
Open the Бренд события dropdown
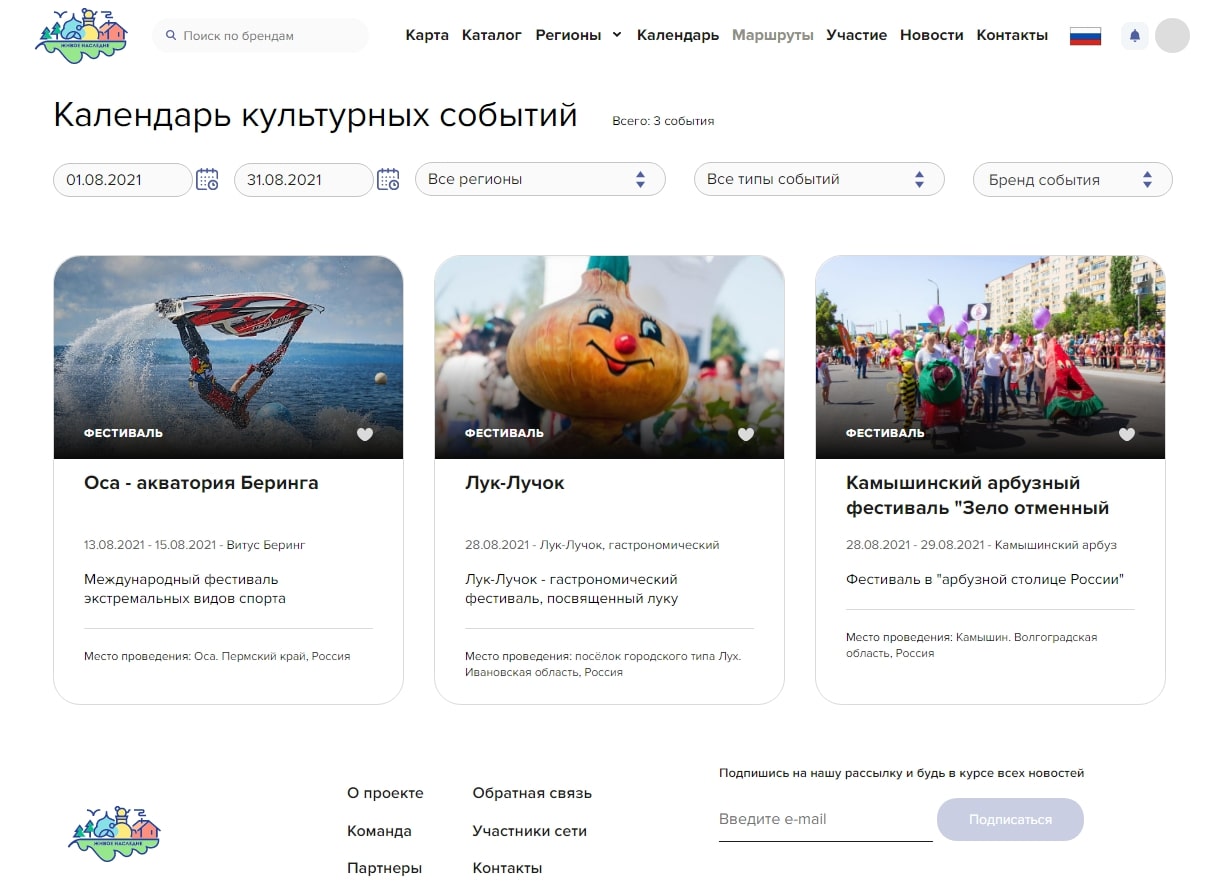[x=1072, y=180]
